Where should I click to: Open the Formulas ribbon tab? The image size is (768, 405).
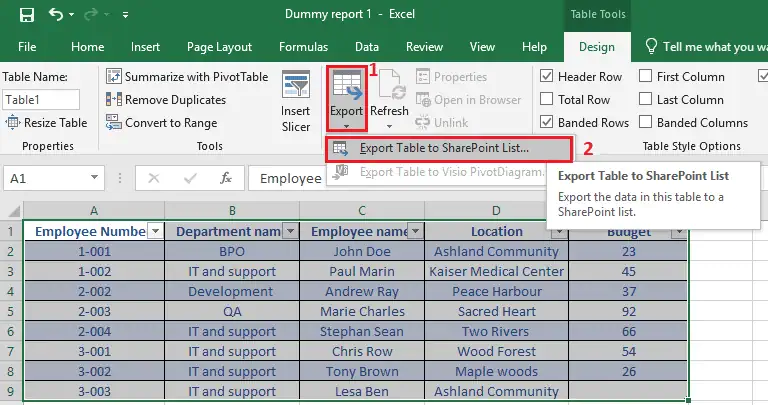(x=302, y=47)
